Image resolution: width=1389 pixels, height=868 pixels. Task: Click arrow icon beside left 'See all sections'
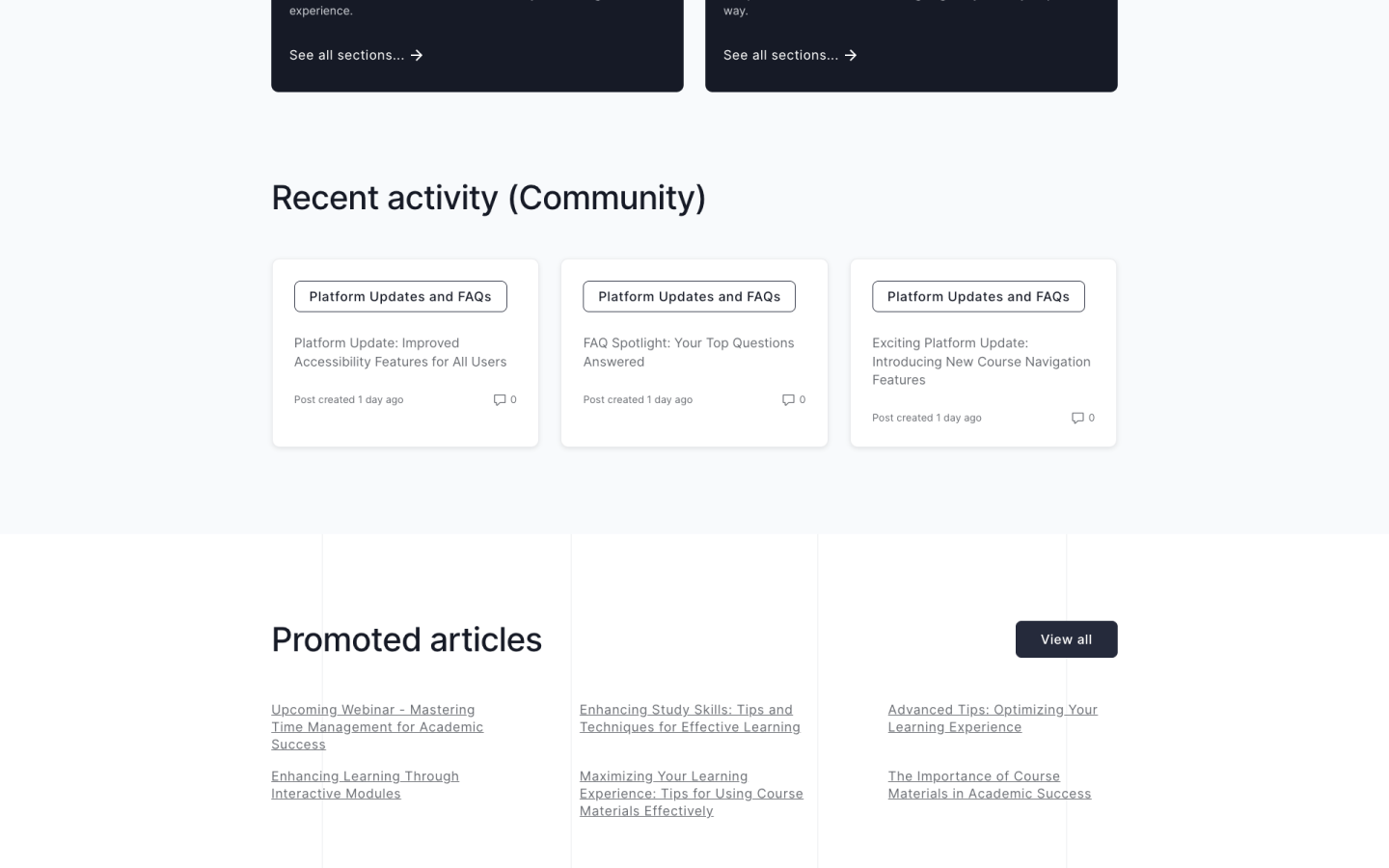[417, 56]
